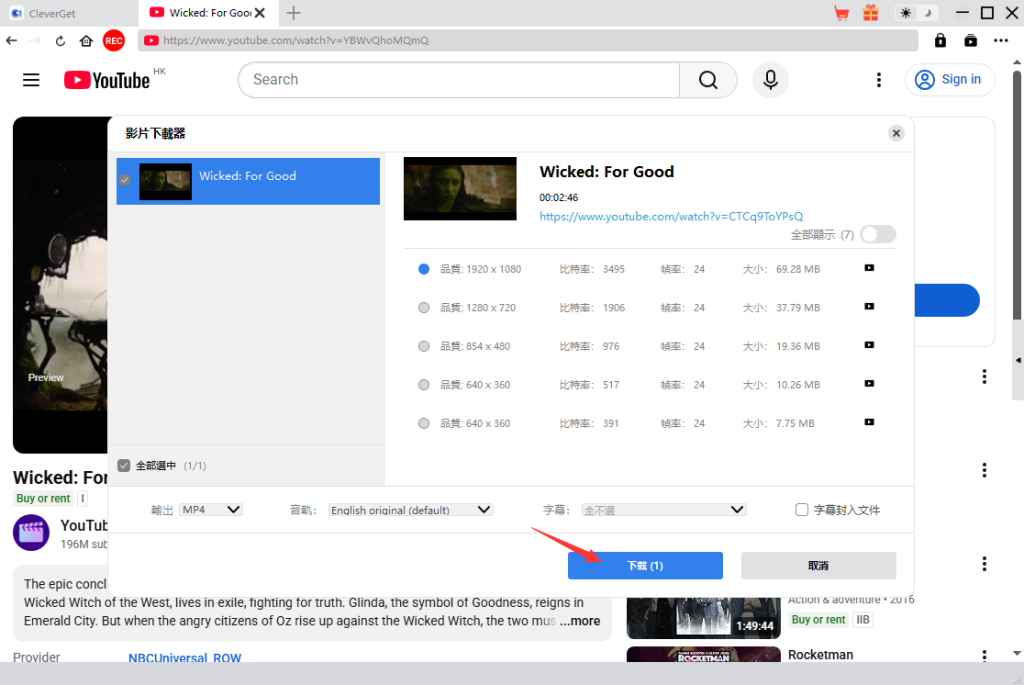Go back using the browser back arrow
Image resolution: width=1024 pixels, height=685 pixels.
(x=12, y=40)
